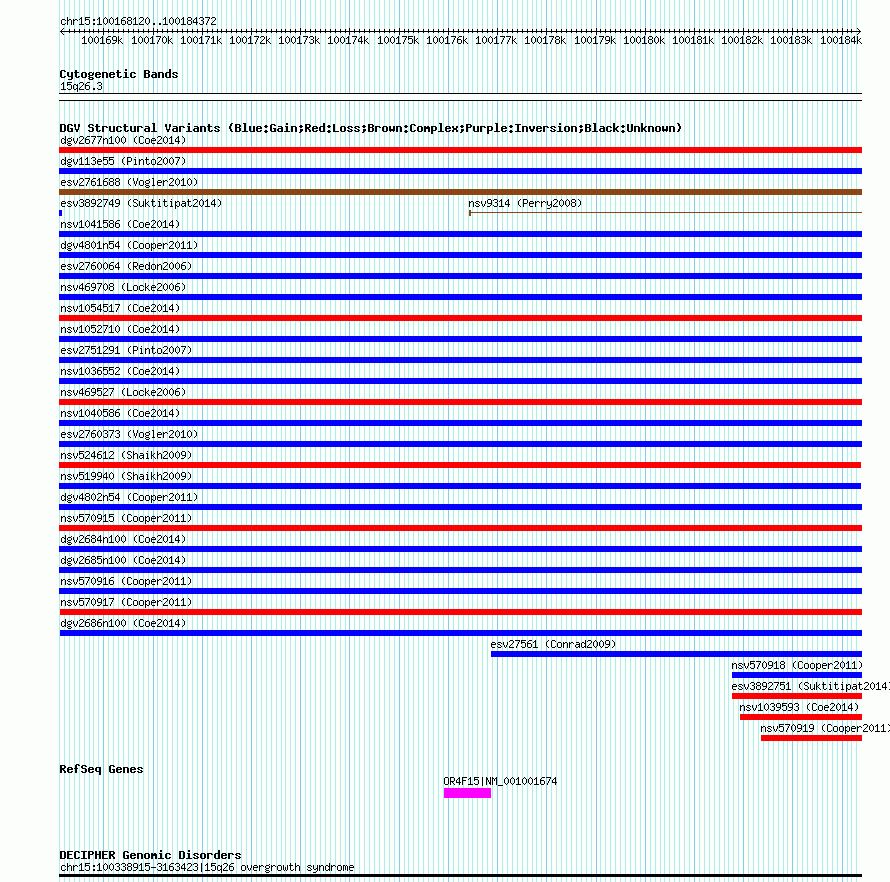Image resolution: width=890 pixels, height=882 pixels.
Task: Open the dgv2685n100 (Coe2014) label
Action: [123, 560]
